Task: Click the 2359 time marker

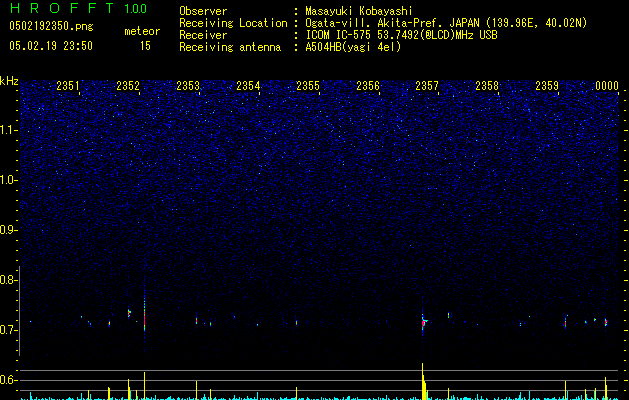Action: 547,86
